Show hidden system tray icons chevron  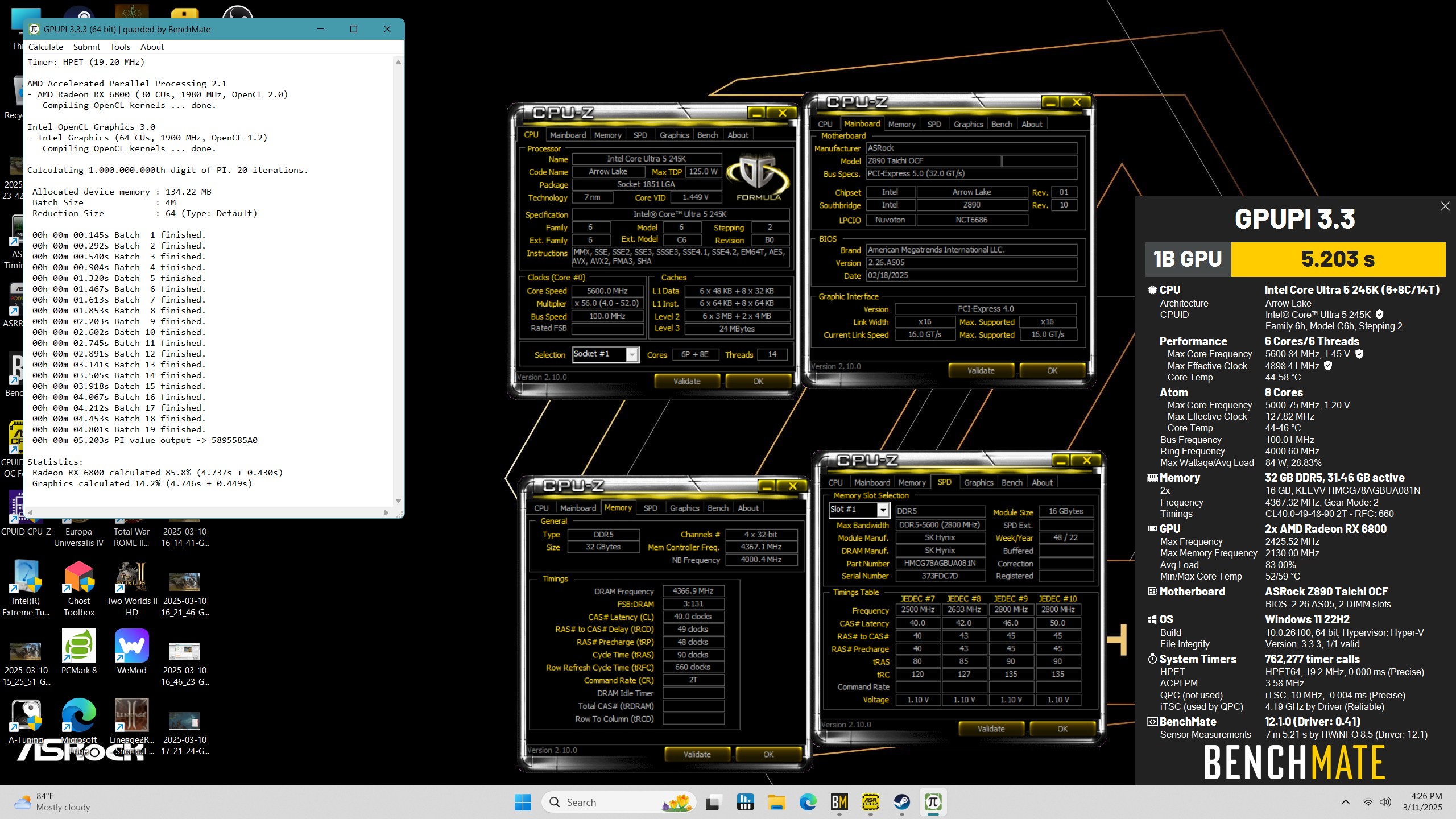1345,802
